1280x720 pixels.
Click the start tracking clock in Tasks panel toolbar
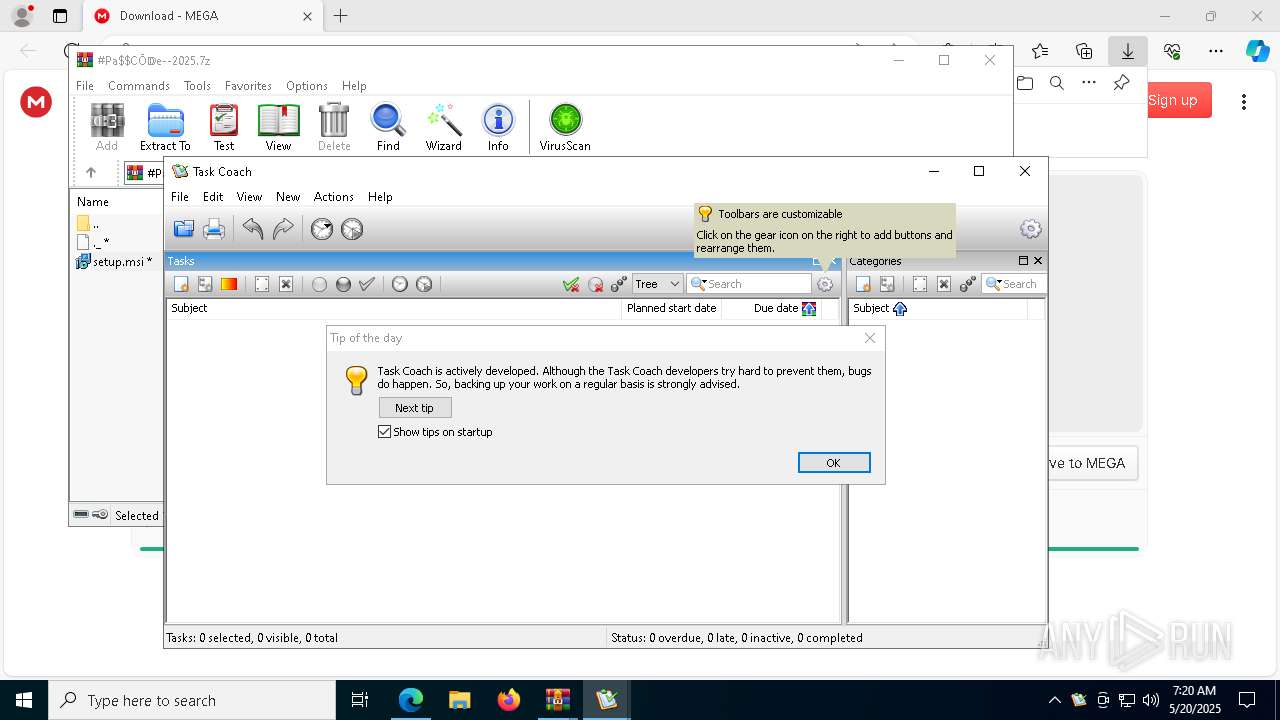[400, 285]
